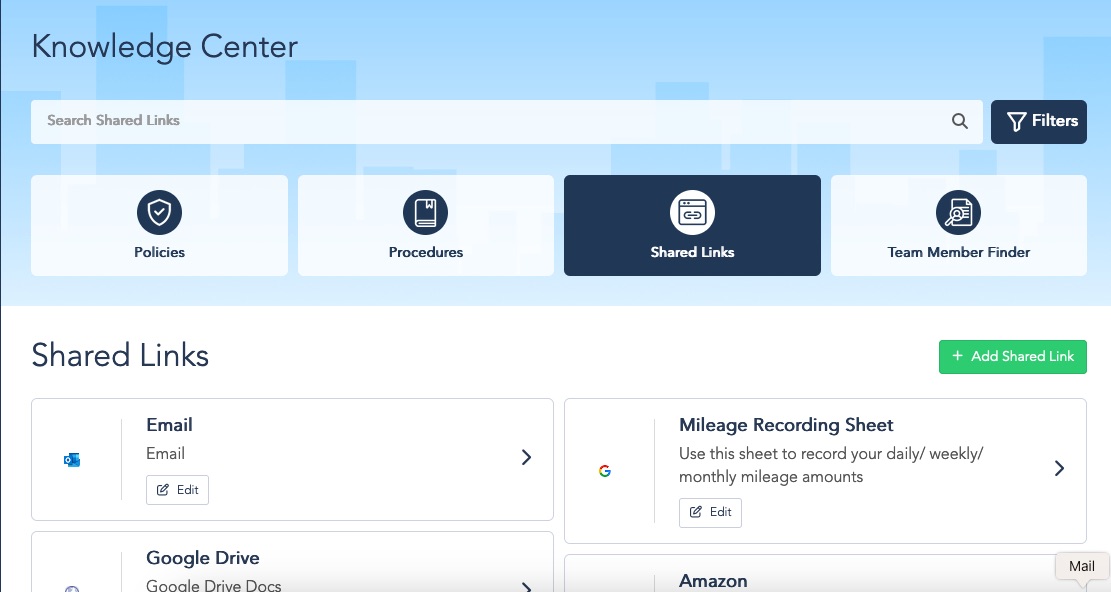
Task: Edit the Mileage Recording Sheet link
Action: coord(710,513)
